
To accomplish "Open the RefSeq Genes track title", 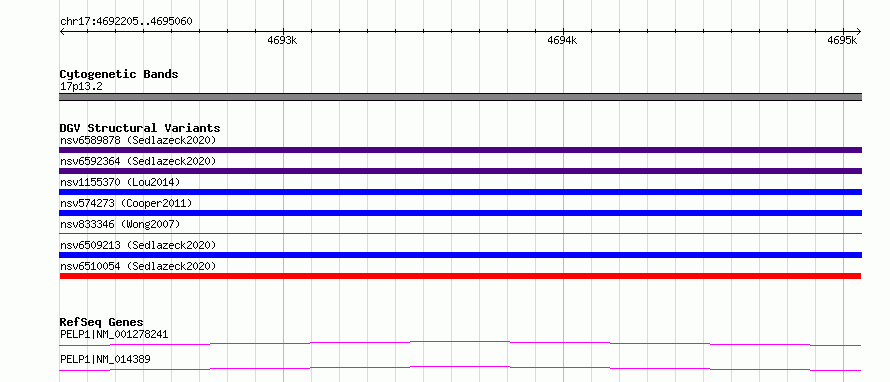I will tap(102, 322).
